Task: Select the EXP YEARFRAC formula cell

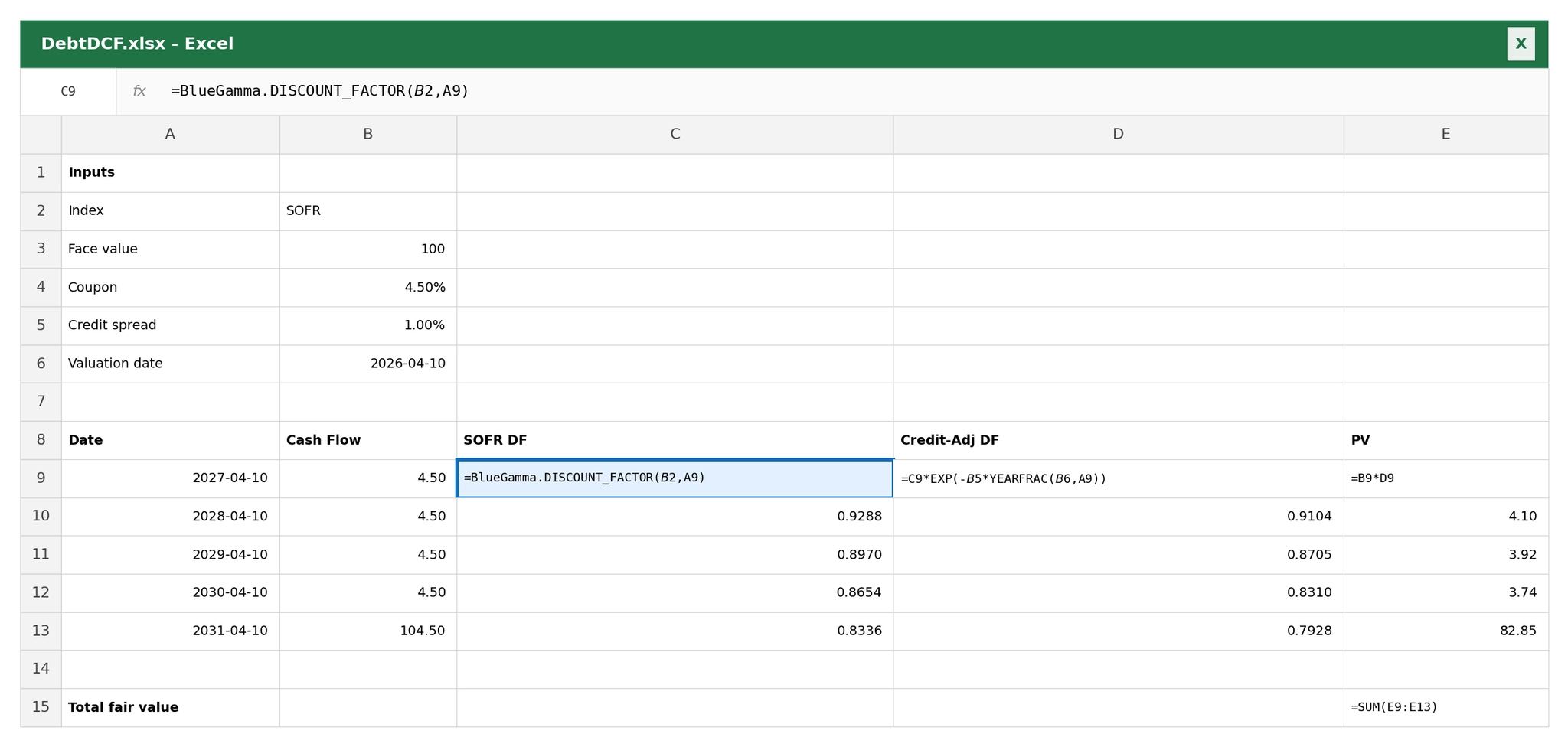Action: coord(1119,478)
